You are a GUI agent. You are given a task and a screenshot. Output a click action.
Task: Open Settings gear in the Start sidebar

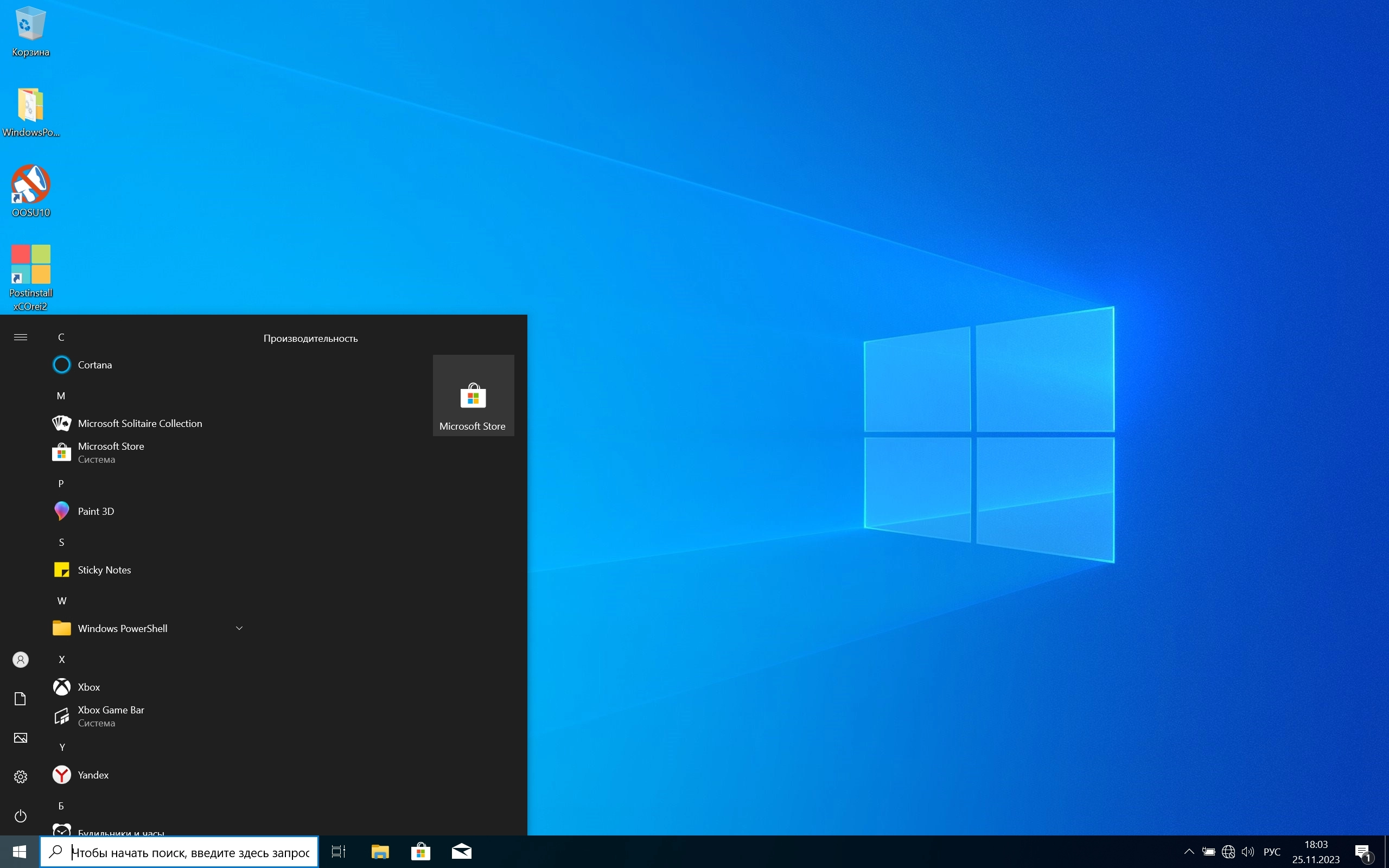(x=21, y=777)
